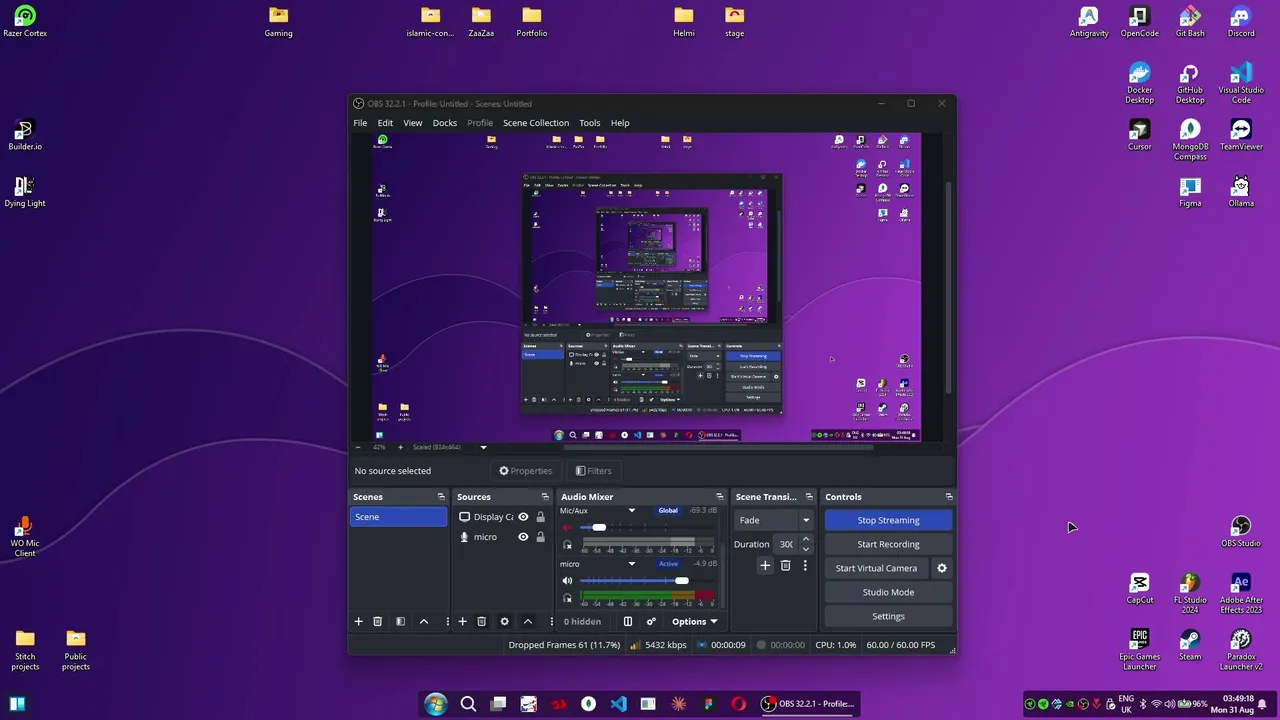Open the Mic/Aux channel dropdown arrow
1280x720 pixels.
click(631, 511)
